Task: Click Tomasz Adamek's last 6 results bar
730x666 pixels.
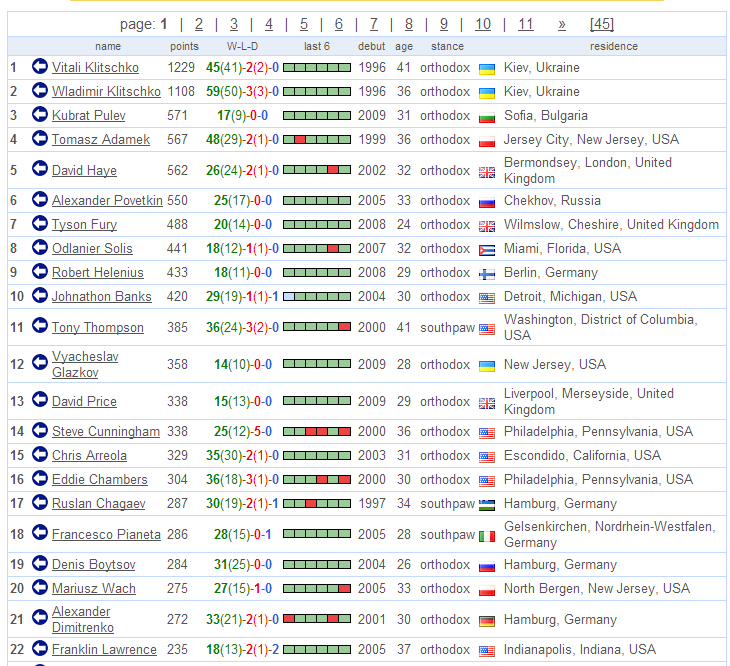Action: 317,140
